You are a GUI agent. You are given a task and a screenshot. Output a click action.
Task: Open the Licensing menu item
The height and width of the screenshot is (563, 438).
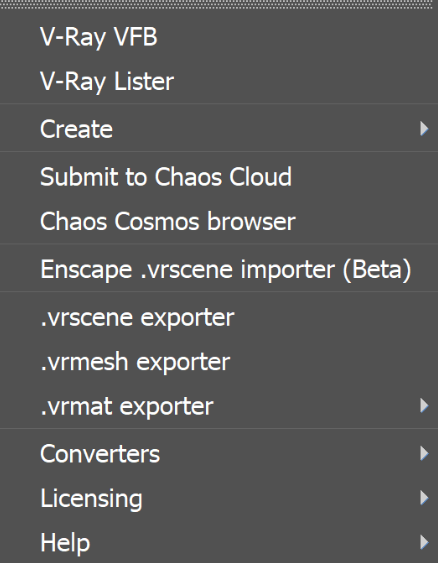[x=219, y=498]
